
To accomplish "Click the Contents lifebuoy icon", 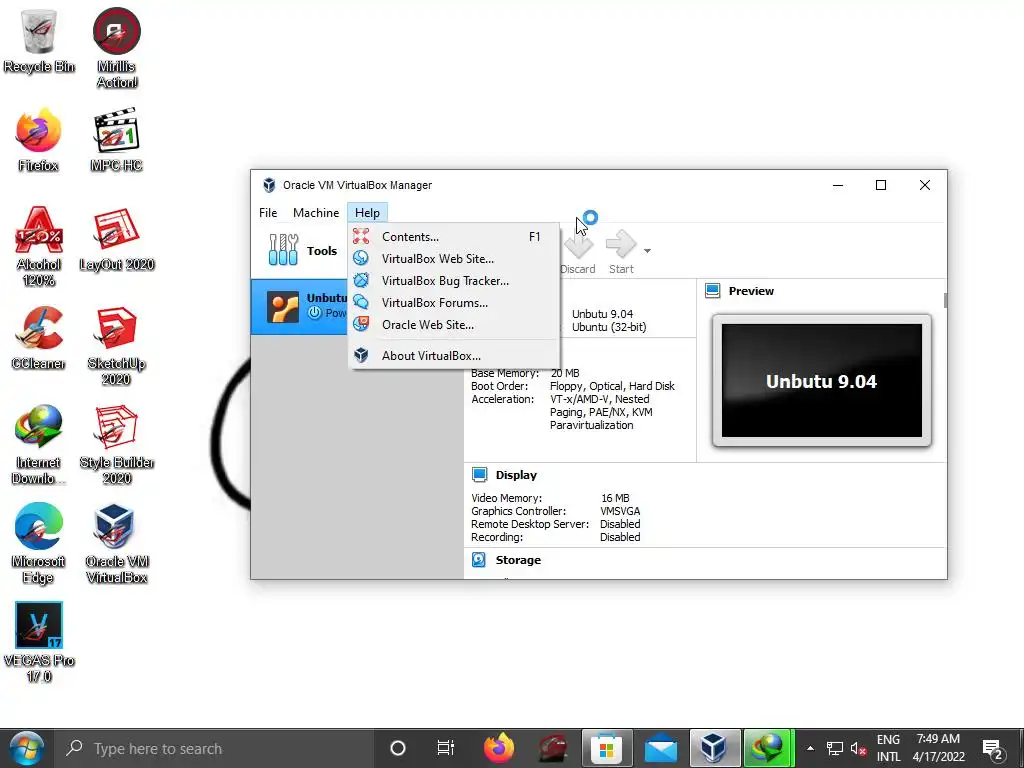I will [361, 236].
